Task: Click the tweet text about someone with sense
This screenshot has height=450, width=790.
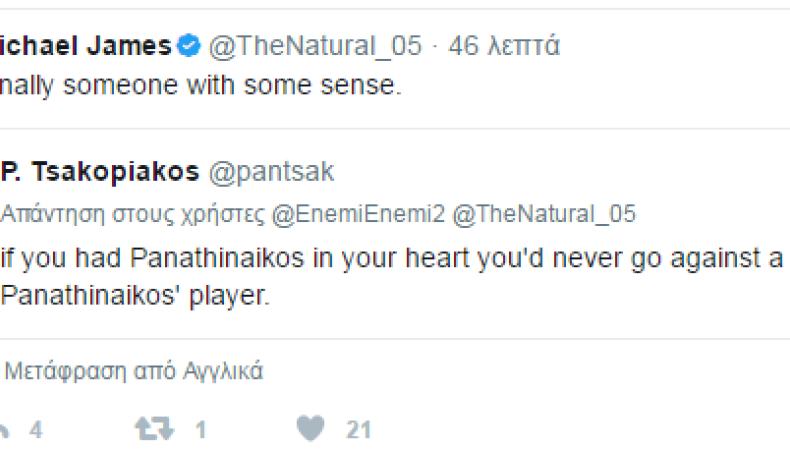Action: click(x=200, y=86)
